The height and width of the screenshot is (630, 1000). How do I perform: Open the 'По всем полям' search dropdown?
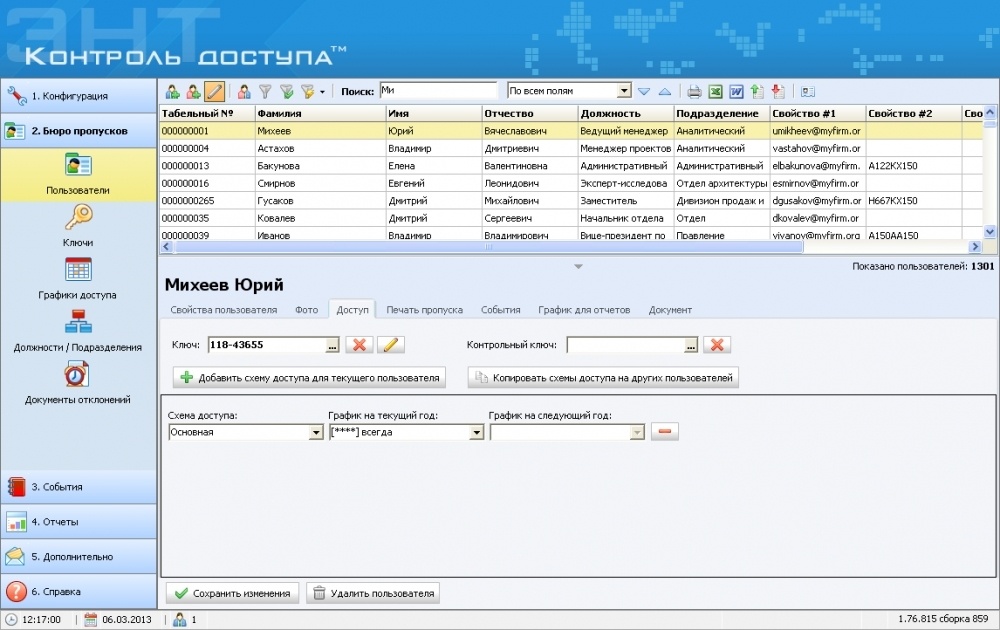(x=624, y=91)
